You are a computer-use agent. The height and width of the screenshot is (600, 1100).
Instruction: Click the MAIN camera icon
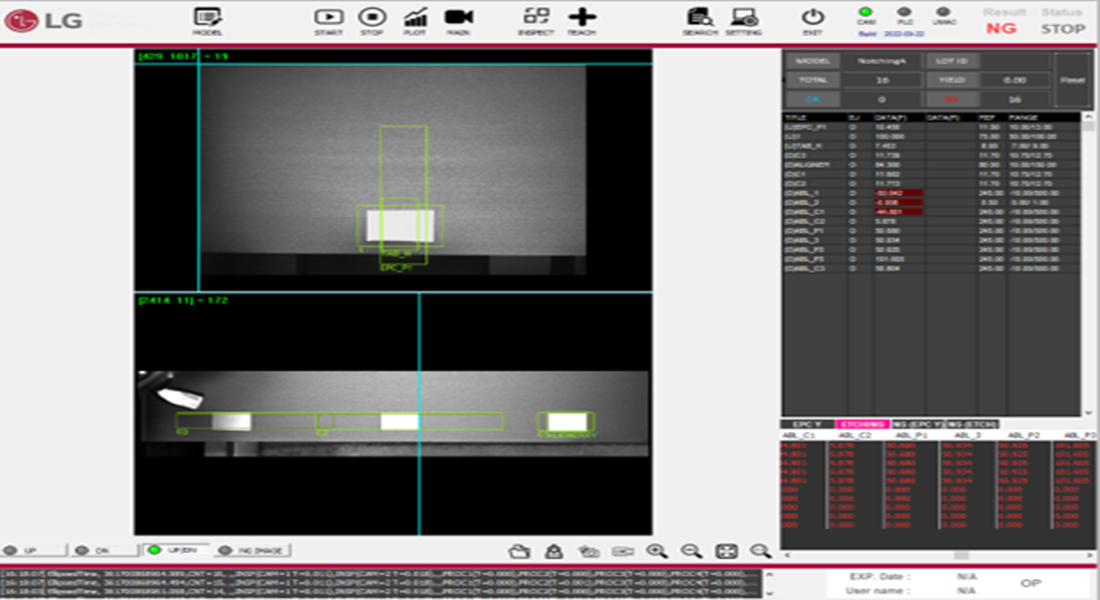459,18
